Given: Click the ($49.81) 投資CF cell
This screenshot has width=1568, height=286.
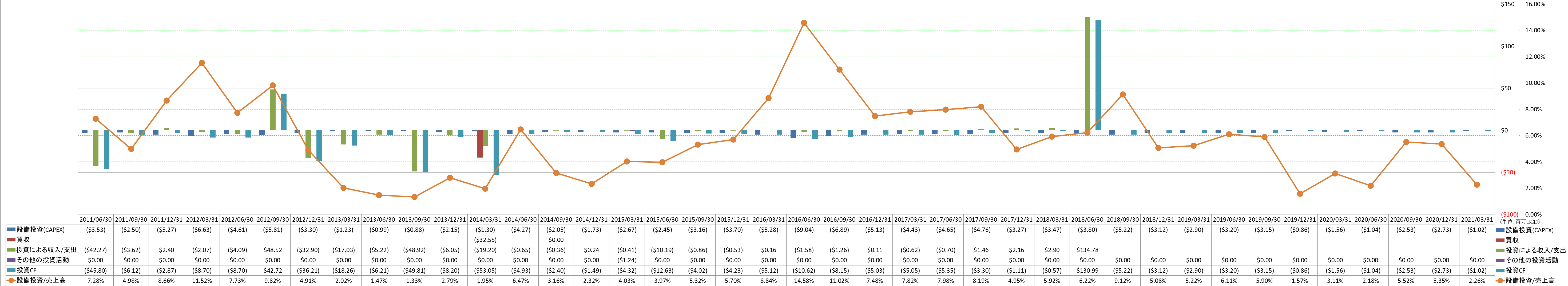Looking at the screenshot, I should click(415, 271).
